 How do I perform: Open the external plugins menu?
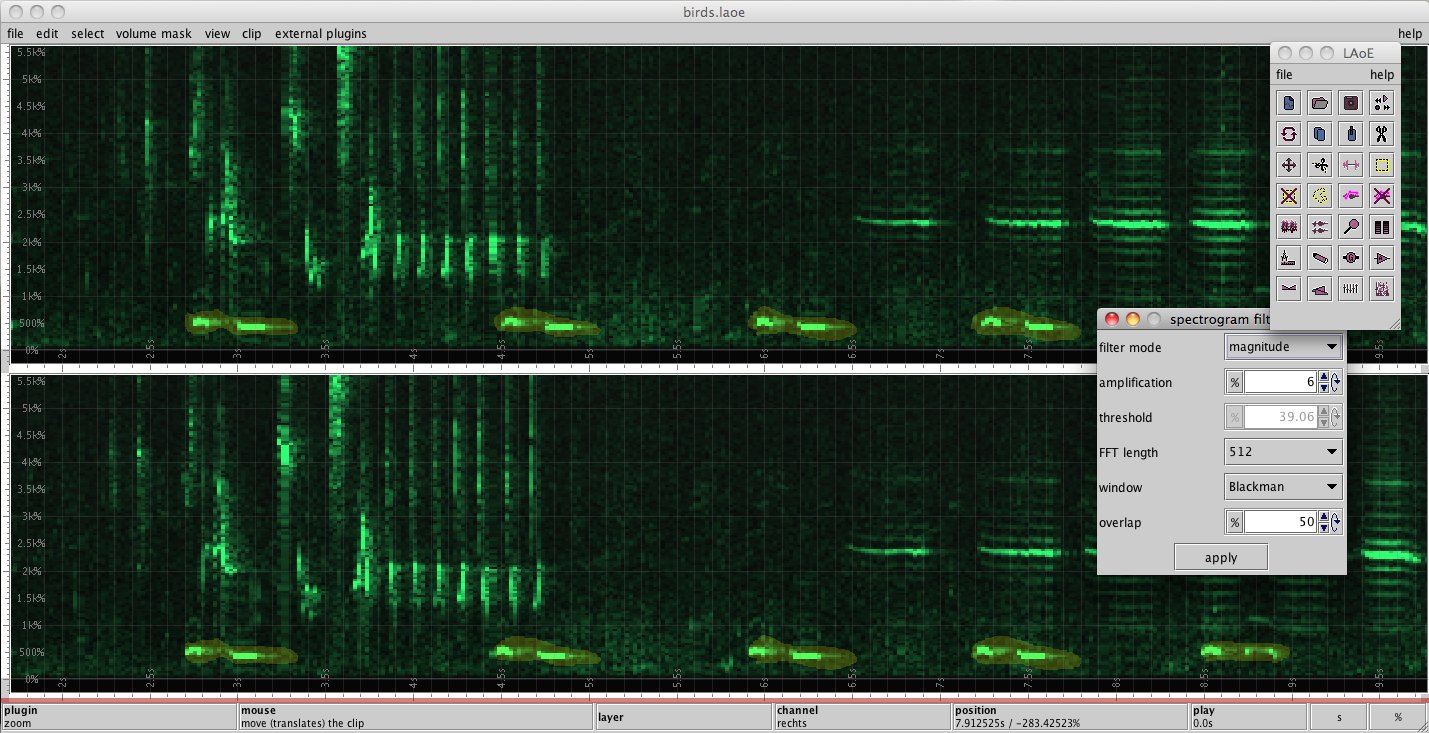[320, 33]
